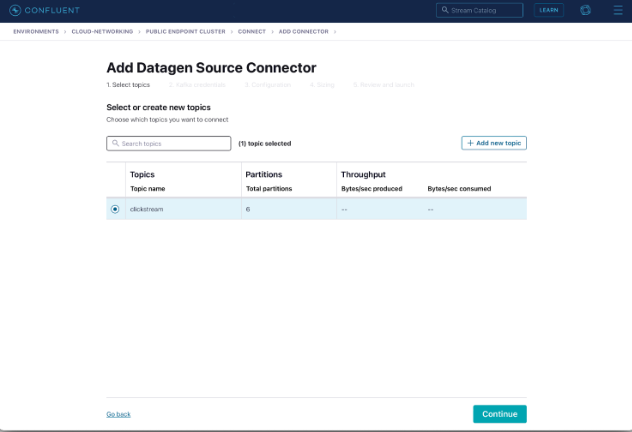Open the Public Endpoint Cluster breadcrumb
This screenshot has height=432, width=632.
click(185, 31)
